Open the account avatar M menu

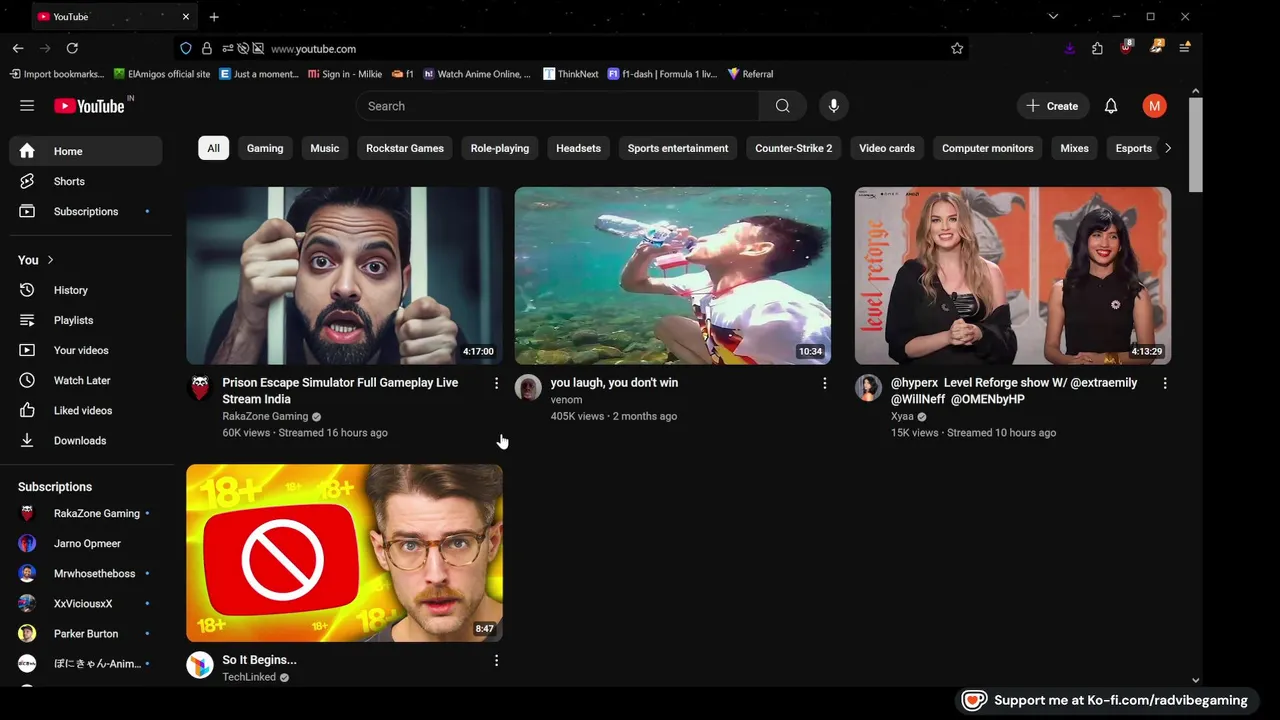coord(1154,106)
